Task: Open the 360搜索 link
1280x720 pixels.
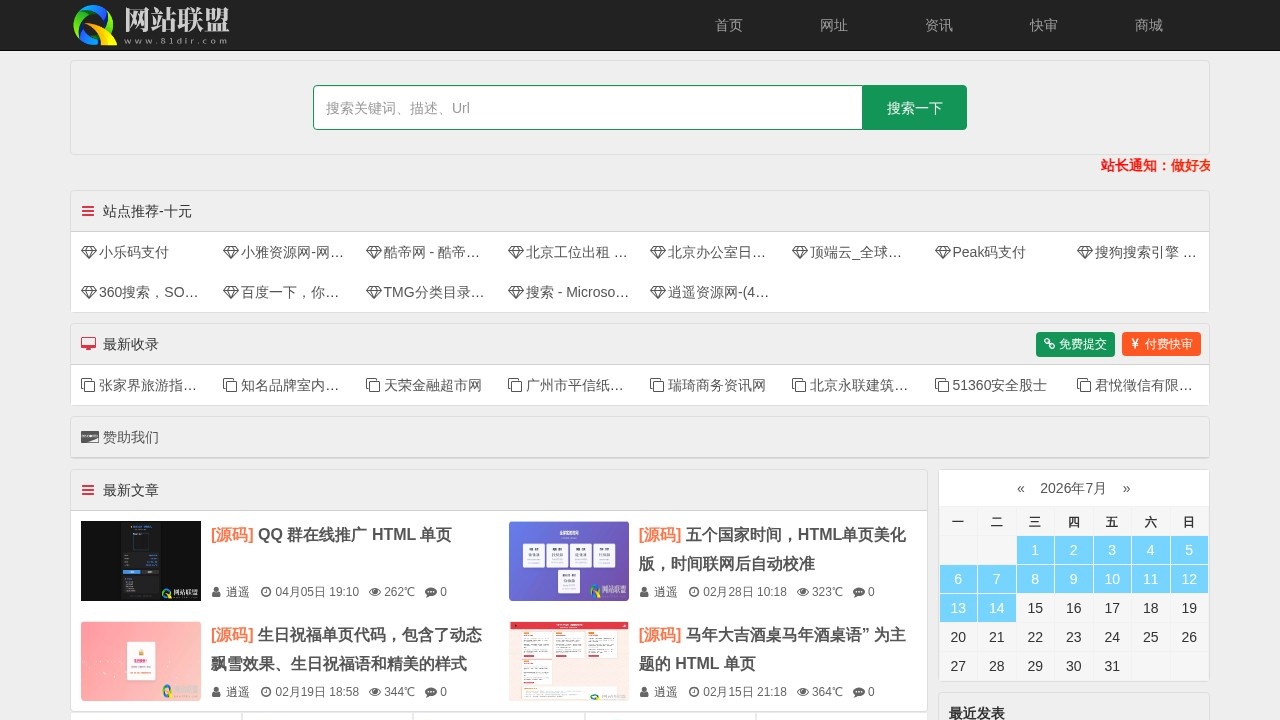Action: [140, 292]
